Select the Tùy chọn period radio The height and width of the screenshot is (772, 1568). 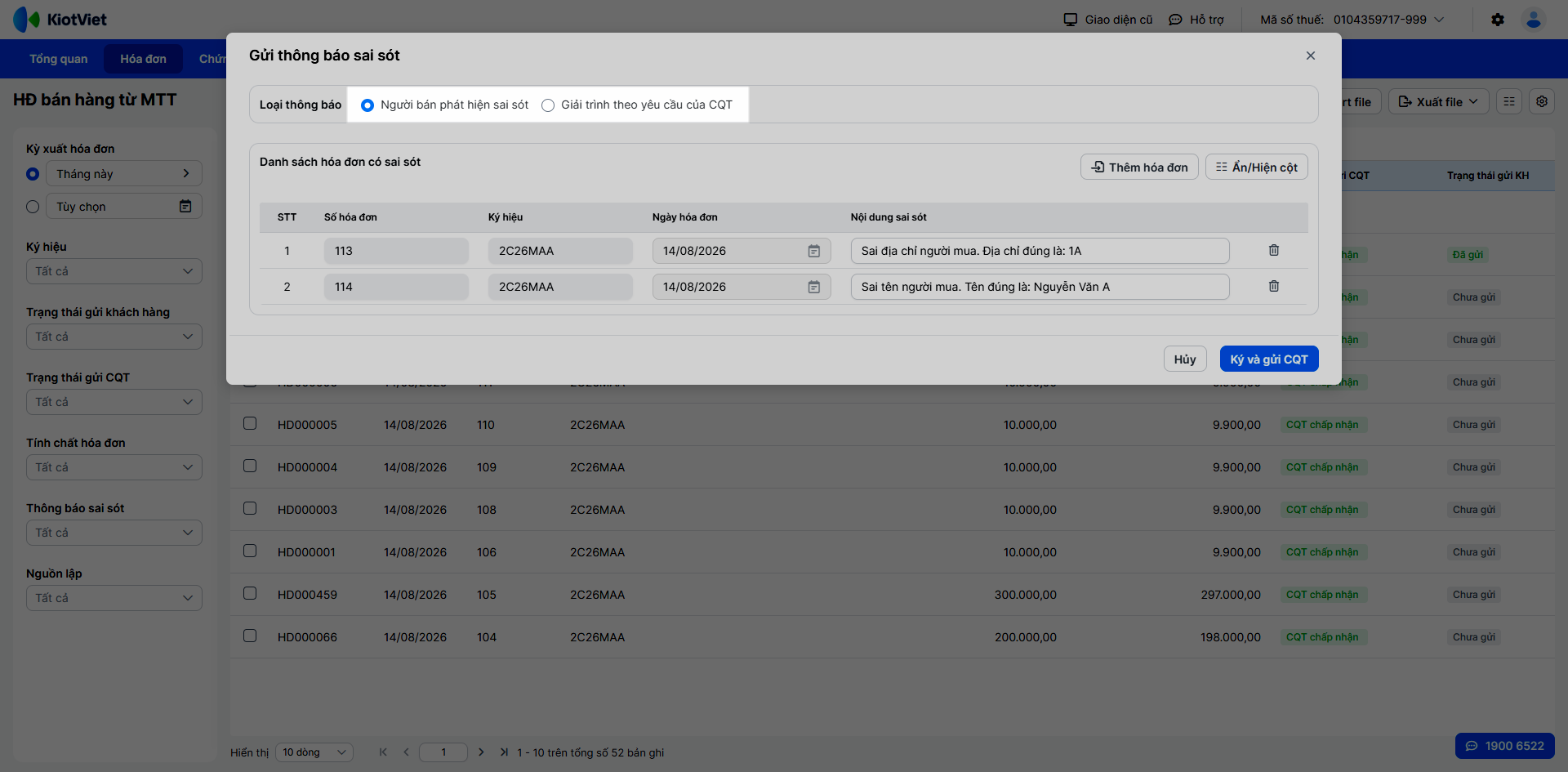[33, 207]
